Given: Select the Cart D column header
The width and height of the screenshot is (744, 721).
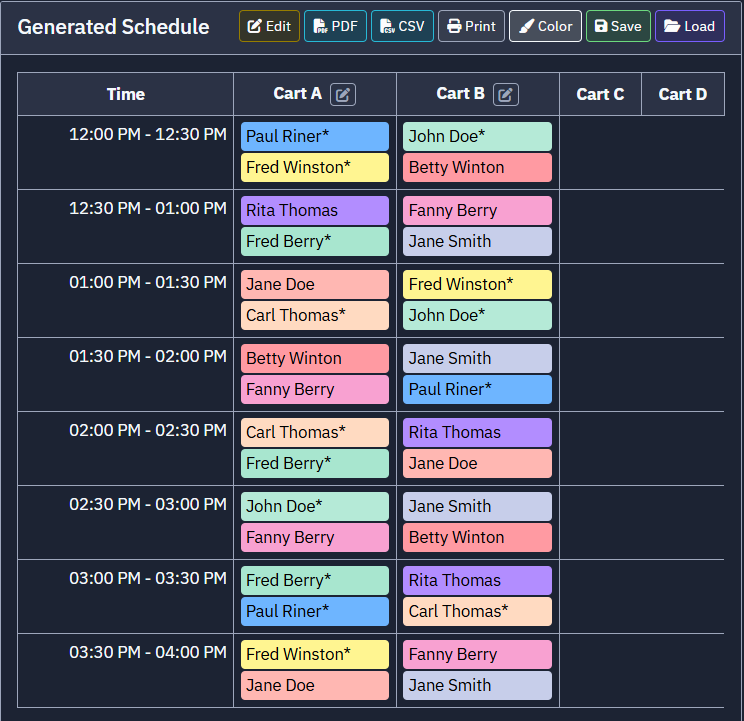Looking at the screenshot, I should click(683, 94).
